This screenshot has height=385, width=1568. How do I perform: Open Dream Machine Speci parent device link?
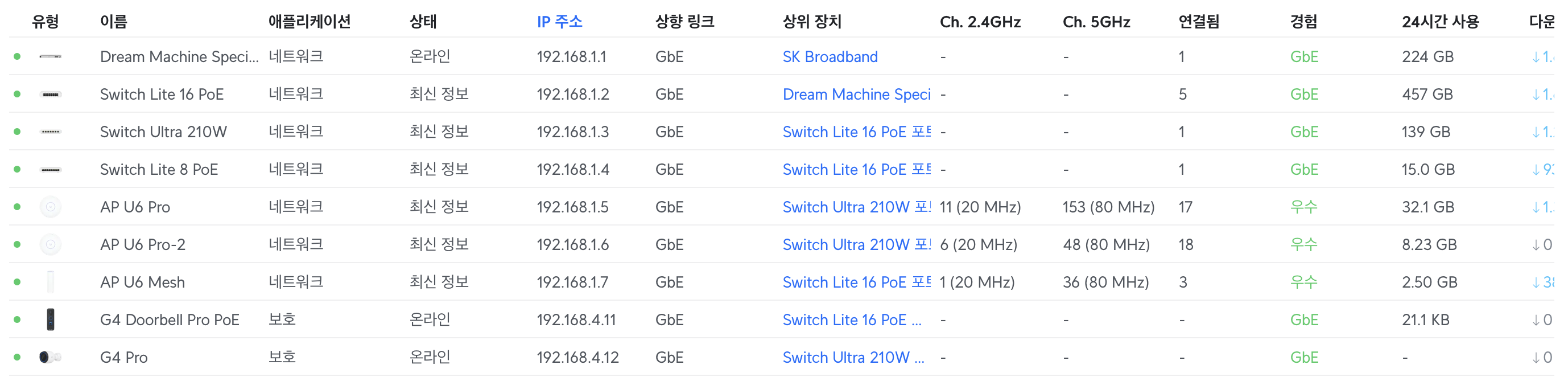tap(856, 95)
